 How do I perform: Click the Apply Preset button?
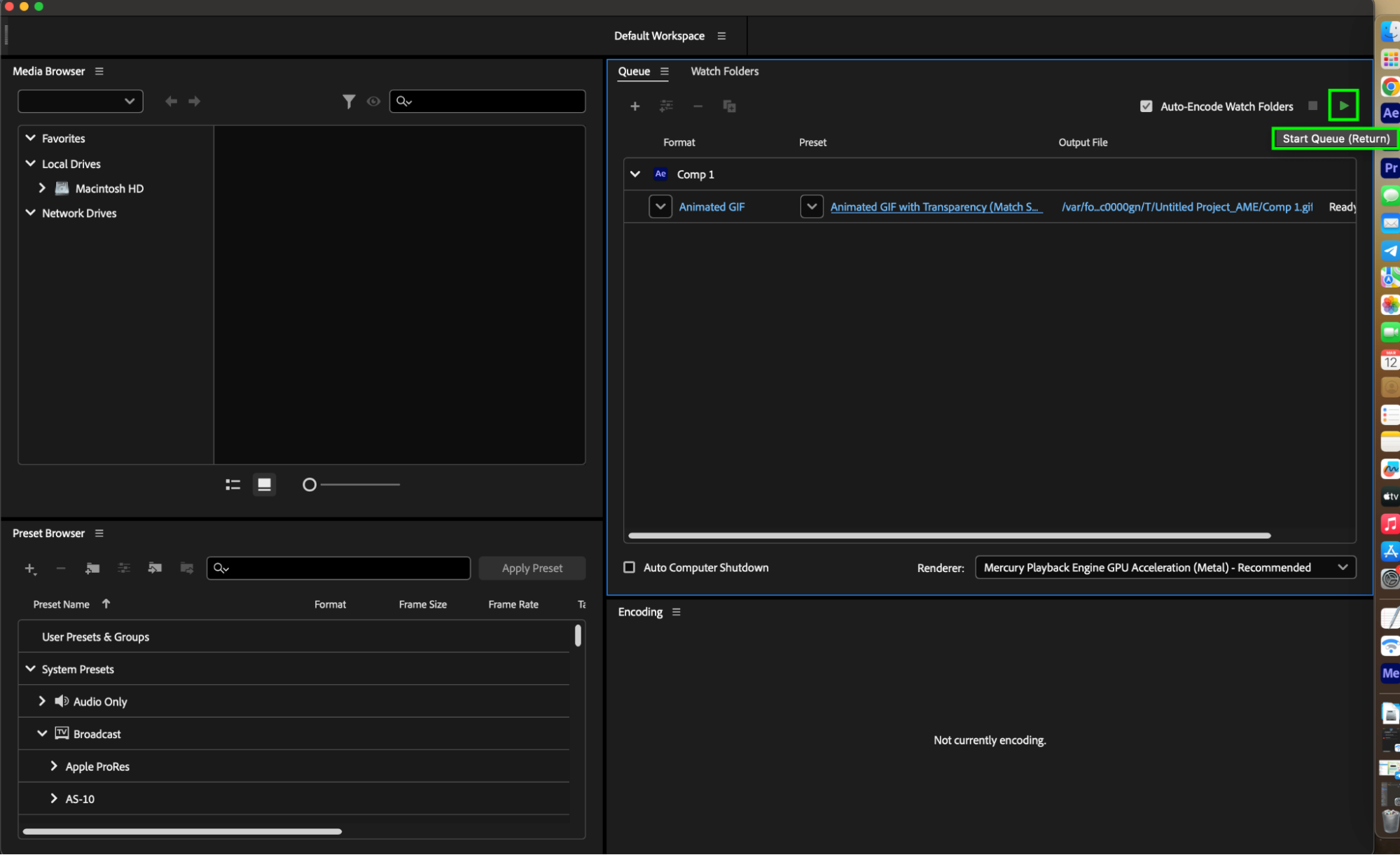tap(532, 568)
